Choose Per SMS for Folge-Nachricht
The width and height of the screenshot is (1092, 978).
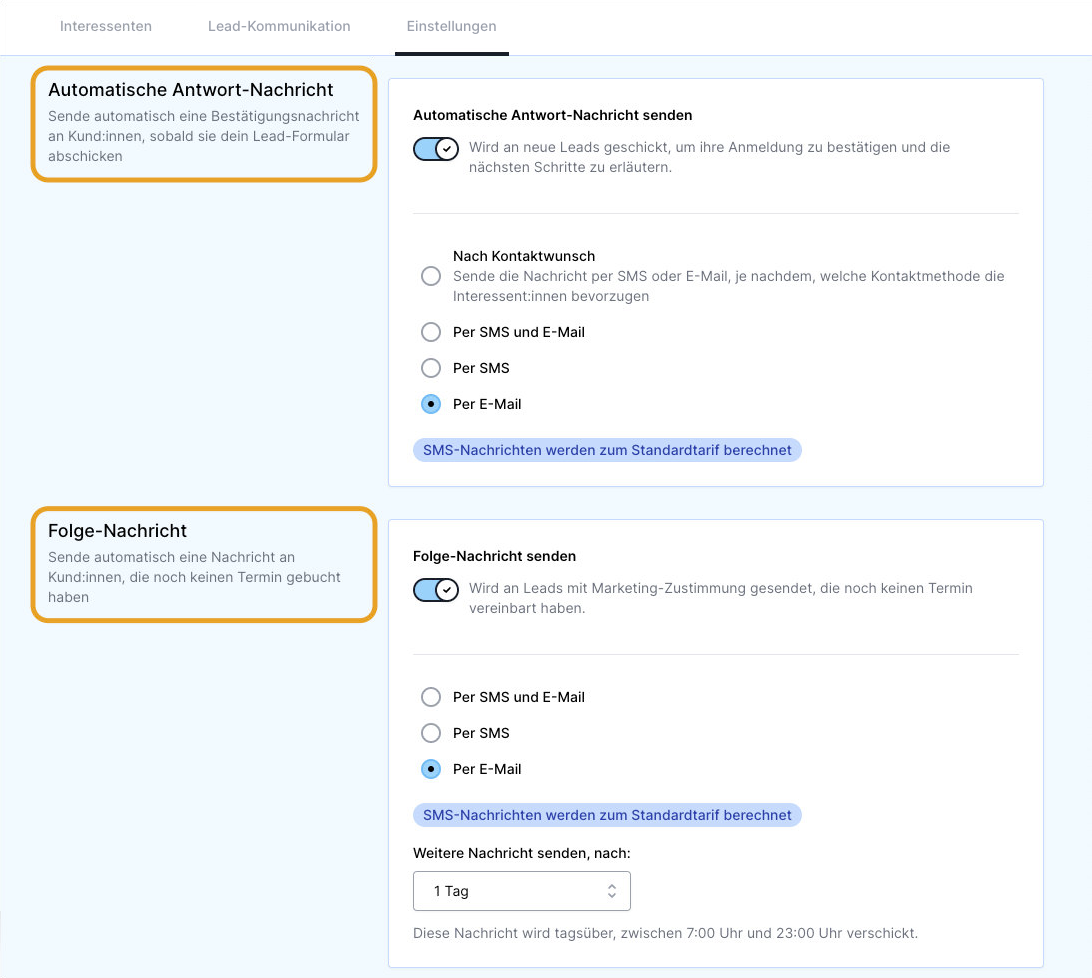(x=431, y=733)
